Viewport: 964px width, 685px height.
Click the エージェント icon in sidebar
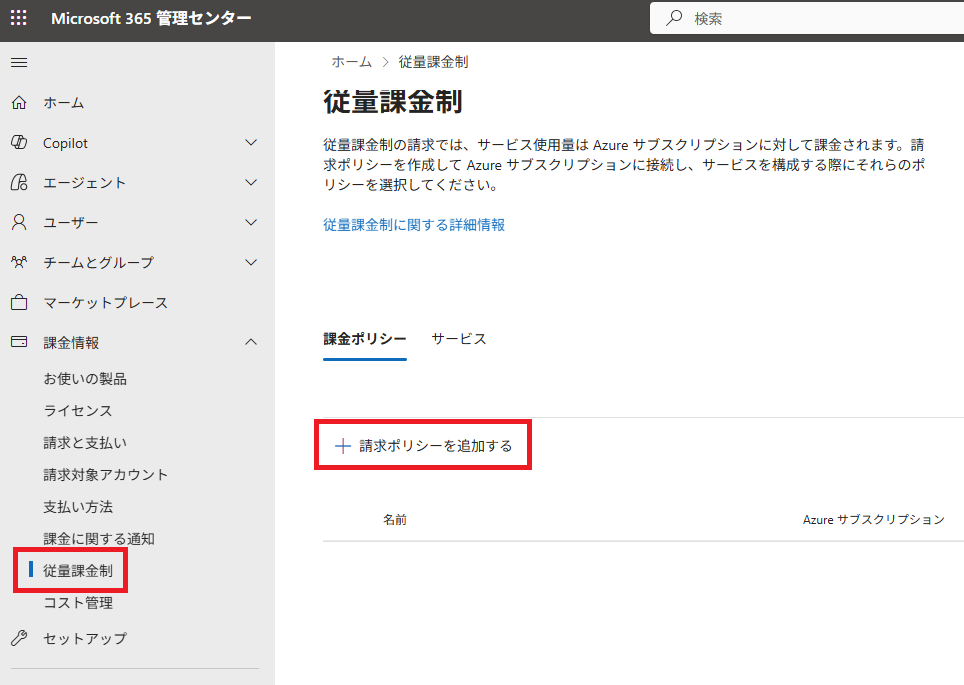(x=19, y=183)
